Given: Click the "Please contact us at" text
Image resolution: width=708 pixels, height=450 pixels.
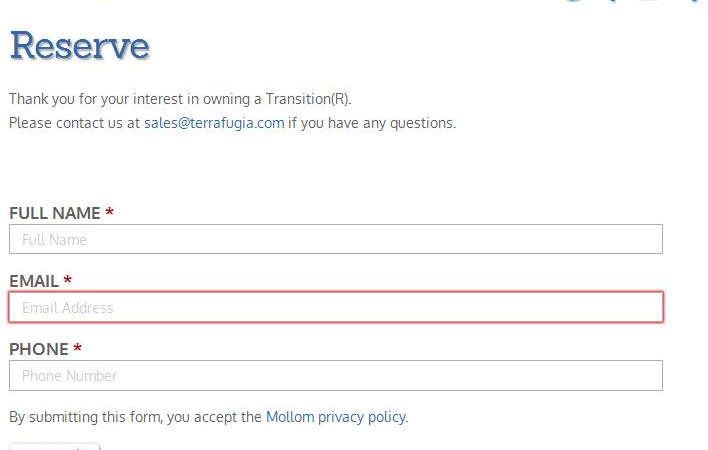Looking at the screenshot, I should (x=74, y=123).
